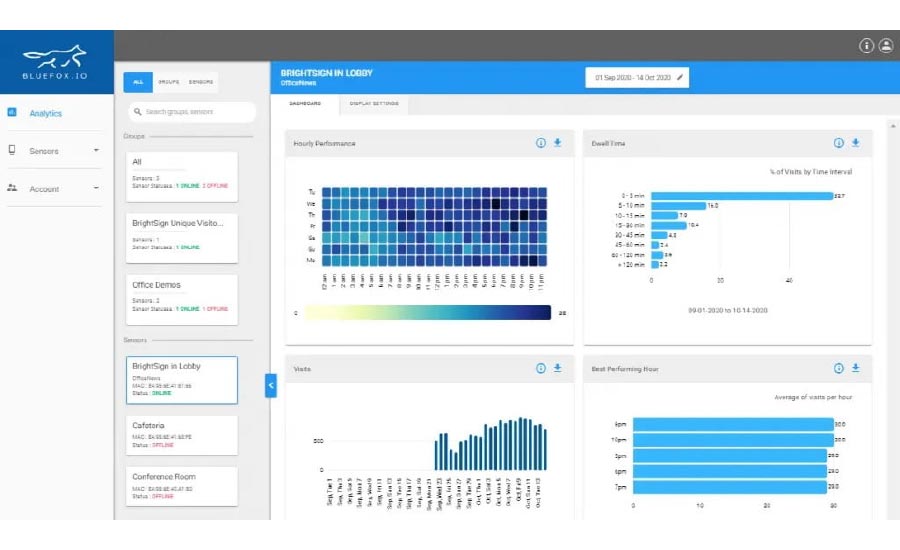Viewport: 900px width, 550px height.
Task: Download Best Performing Hour chart
Action: [x=855, y=368]
